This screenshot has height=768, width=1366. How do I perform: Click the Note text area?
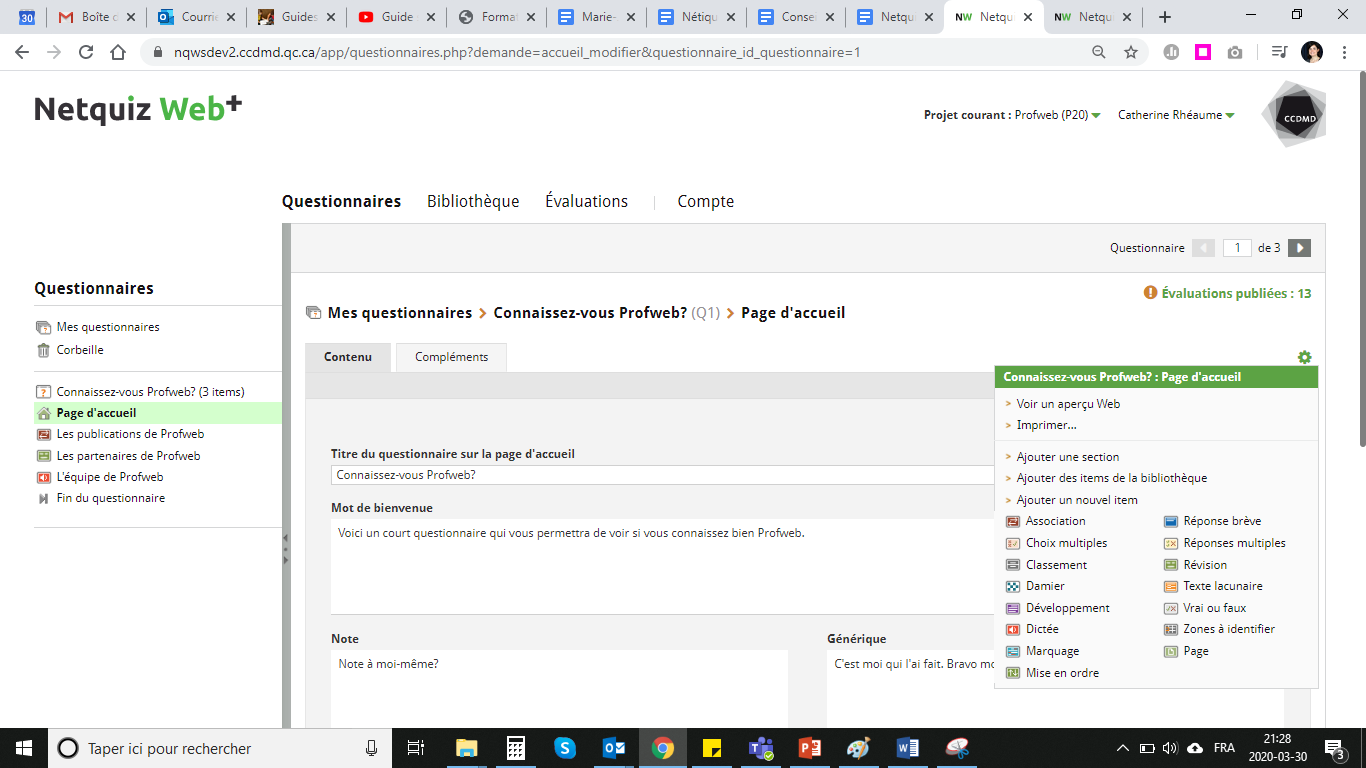click(559, 689)
